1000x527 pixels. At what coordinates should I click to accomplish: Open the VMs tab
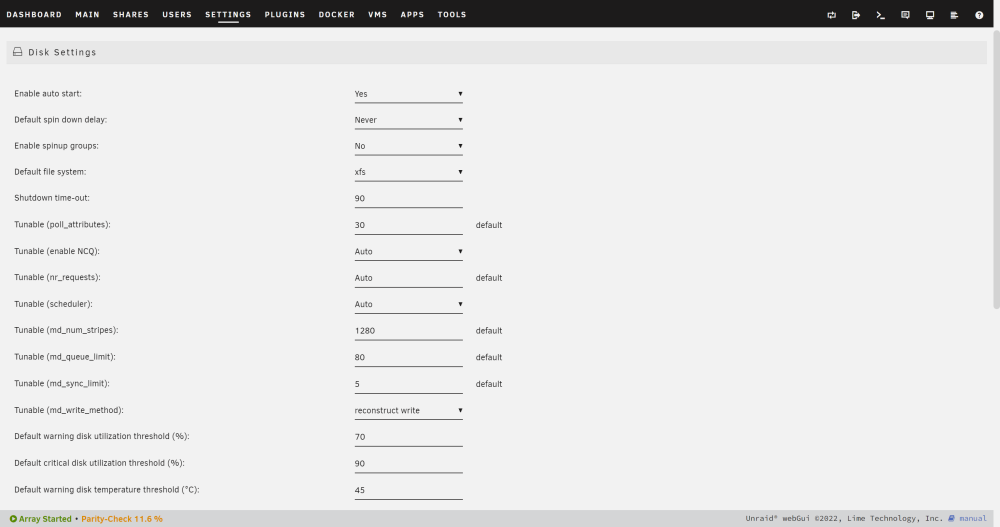(x=378, y=14)
